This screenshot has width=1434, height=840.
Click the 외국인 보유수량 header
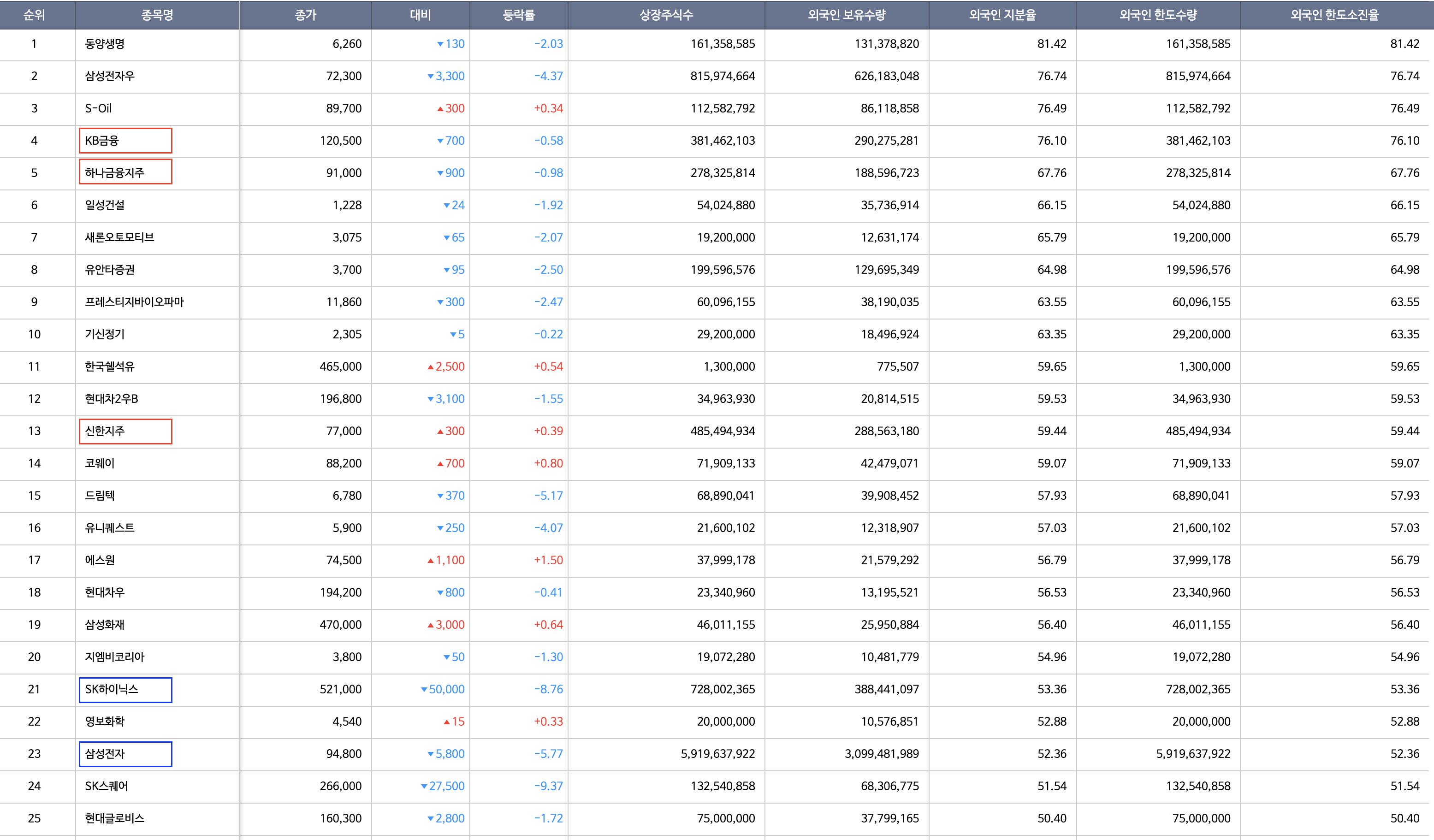click(847, 15)
